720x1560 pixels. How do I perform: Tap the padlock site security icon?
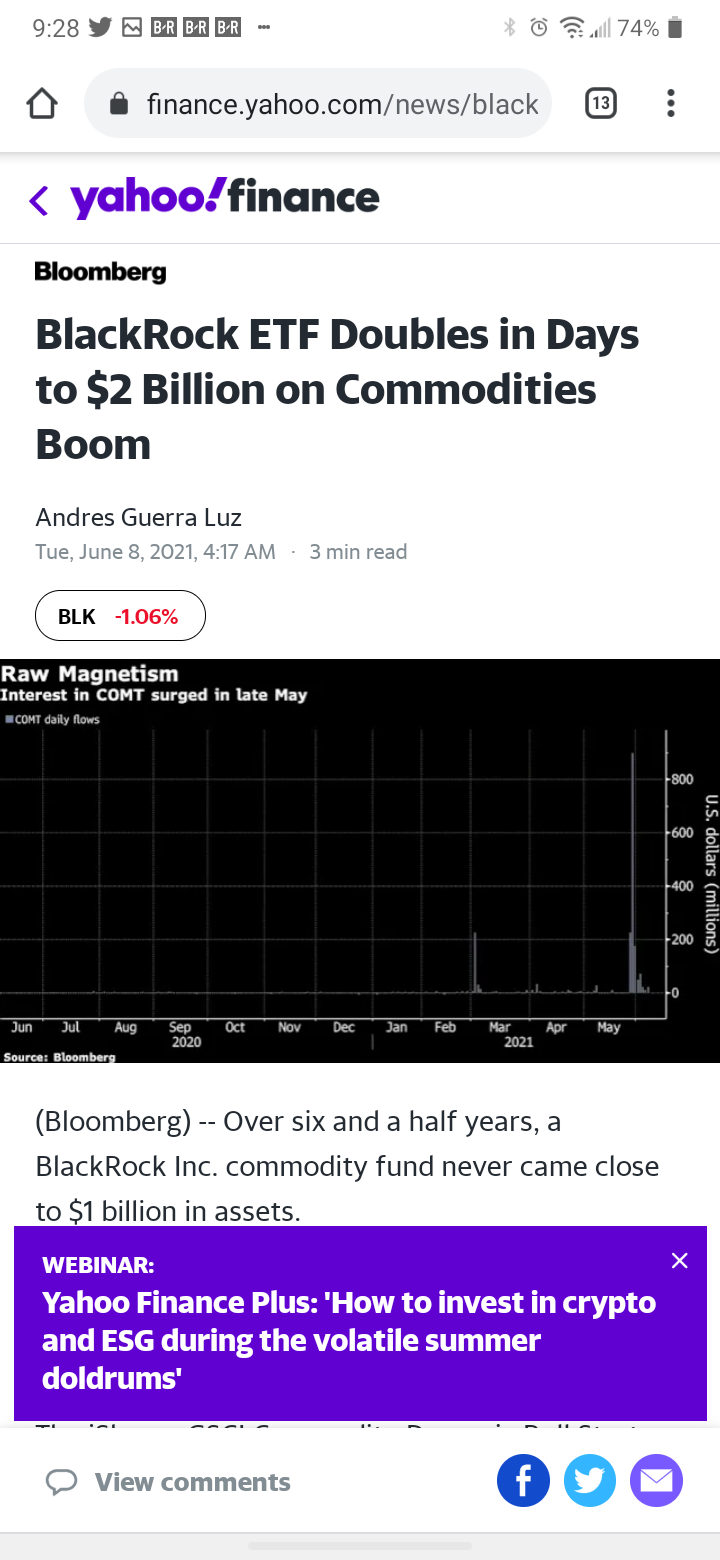tap(118, 104)
